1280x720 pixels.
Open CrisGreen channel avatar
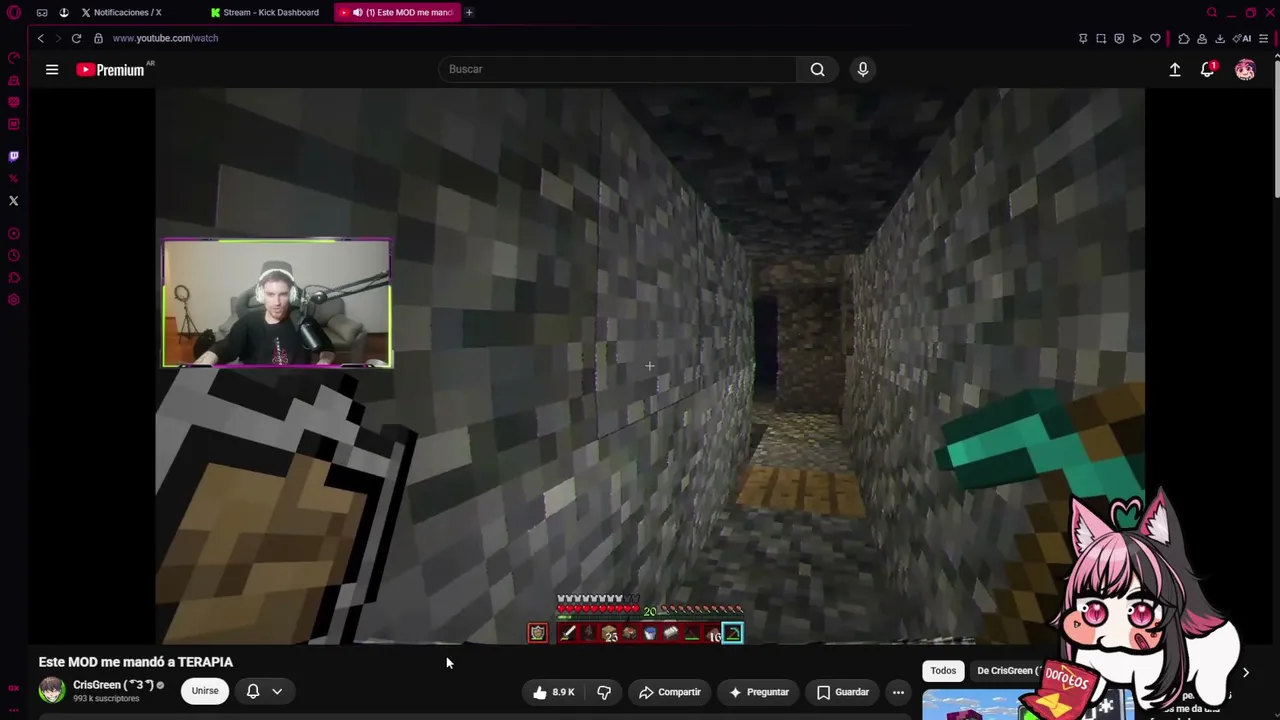pyautogui.click(x=52, y=690)
